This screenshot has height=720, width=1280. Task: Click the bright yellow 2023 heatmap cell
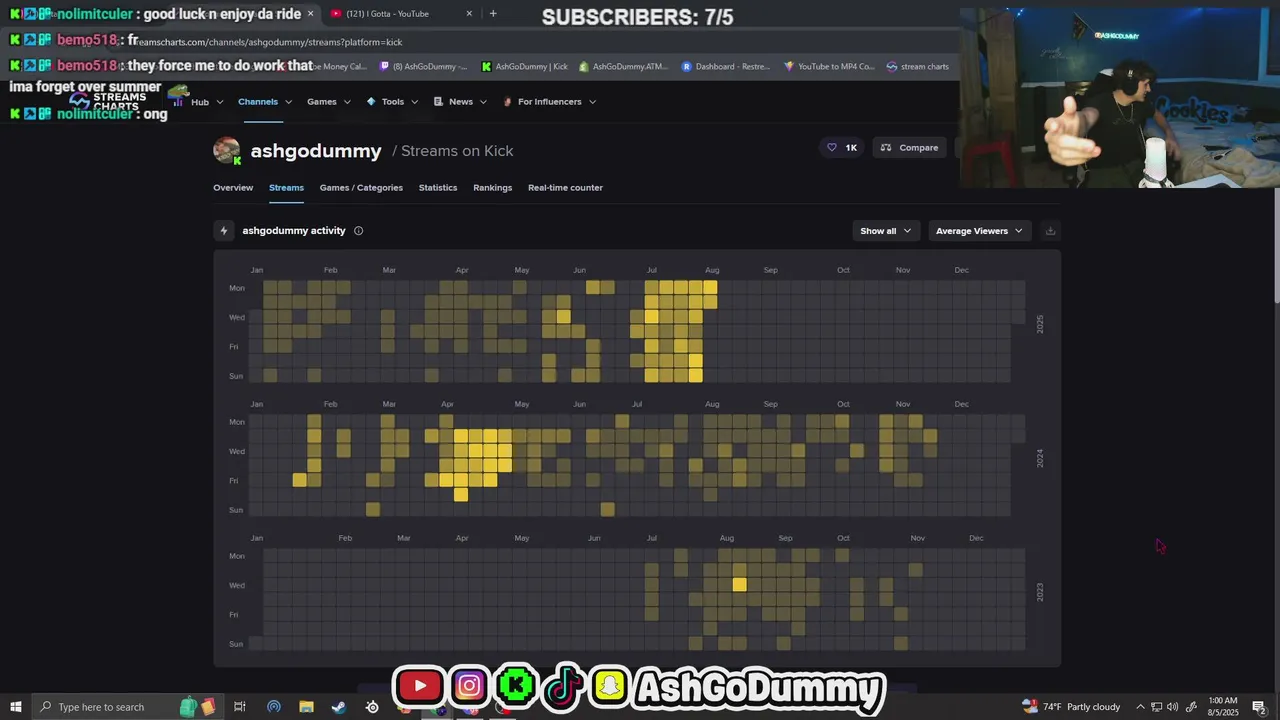click(739, 585)
